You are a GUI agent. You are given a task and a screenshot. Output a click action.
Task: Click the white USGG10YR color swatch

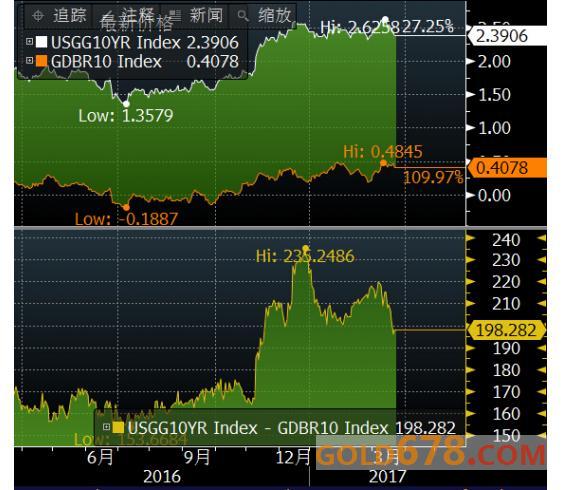click(x=42, y=42)
